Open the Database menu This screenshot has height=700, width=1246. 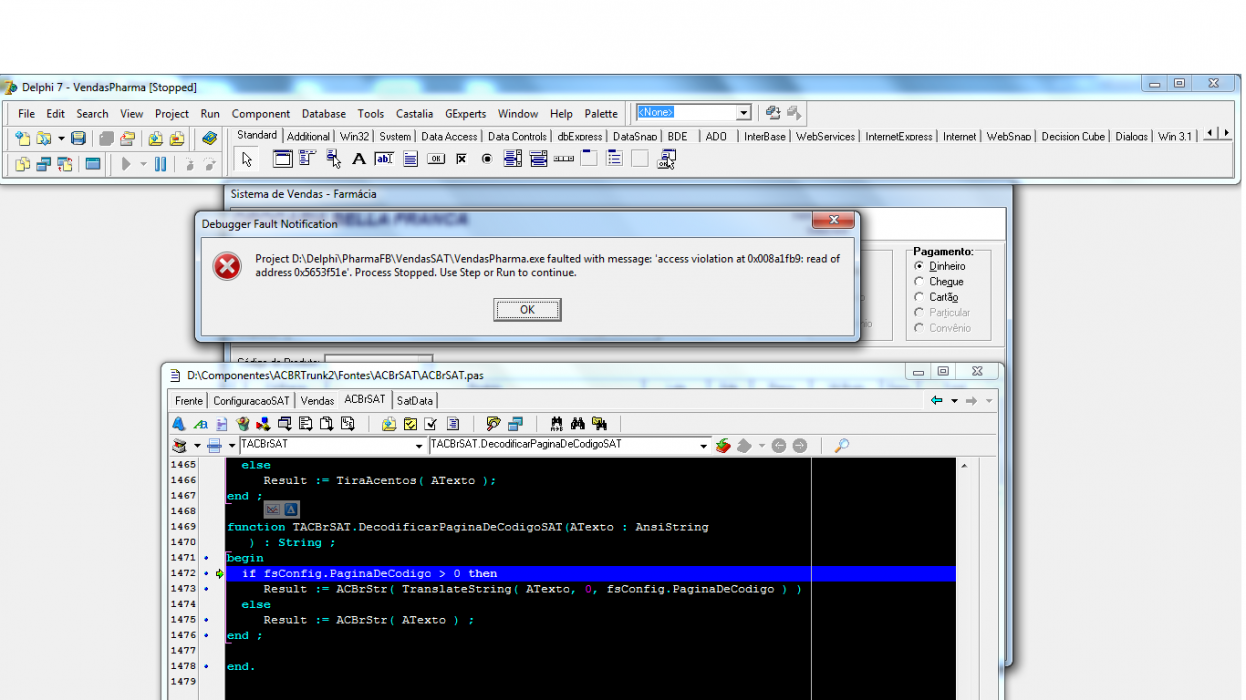click(324, 114)
